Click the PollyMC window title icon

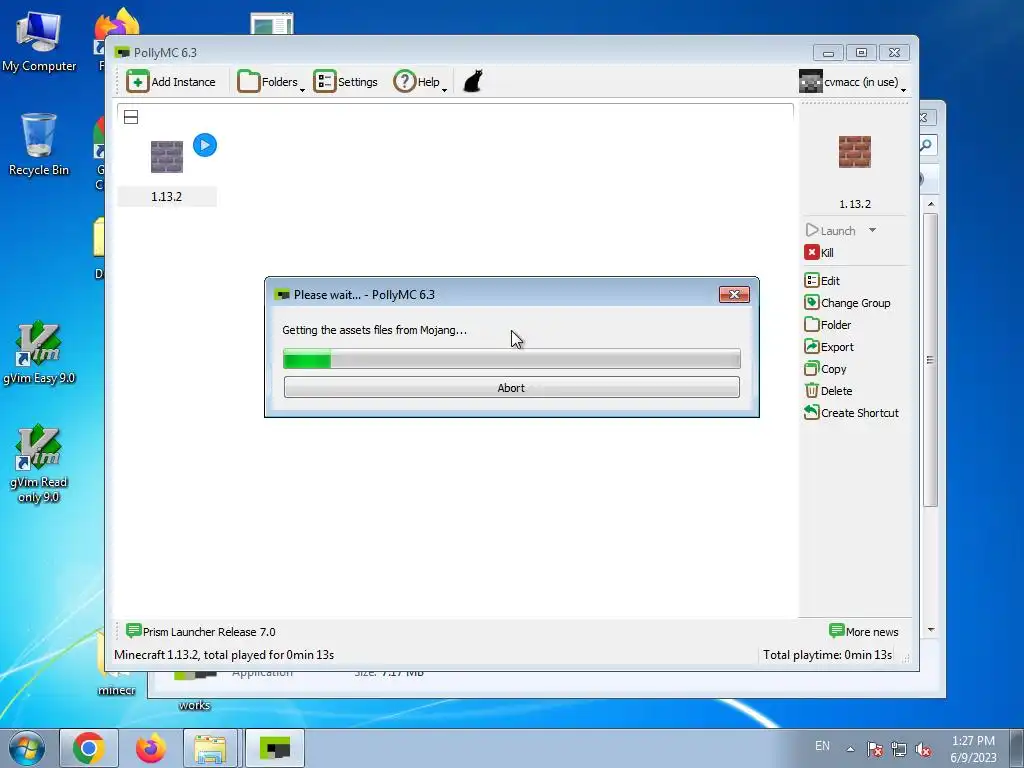point(122,52)
